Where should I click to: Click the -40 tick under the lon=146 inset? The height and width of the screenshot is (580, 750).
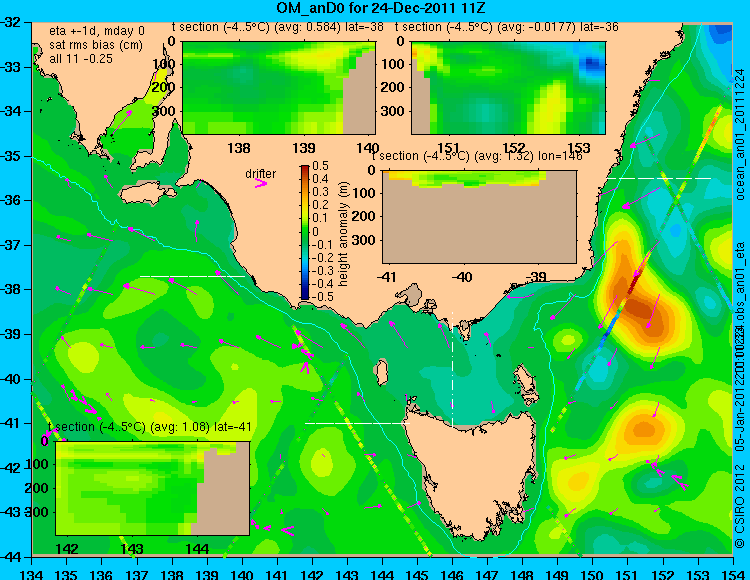pyautogui.click(x=462, y=277)
